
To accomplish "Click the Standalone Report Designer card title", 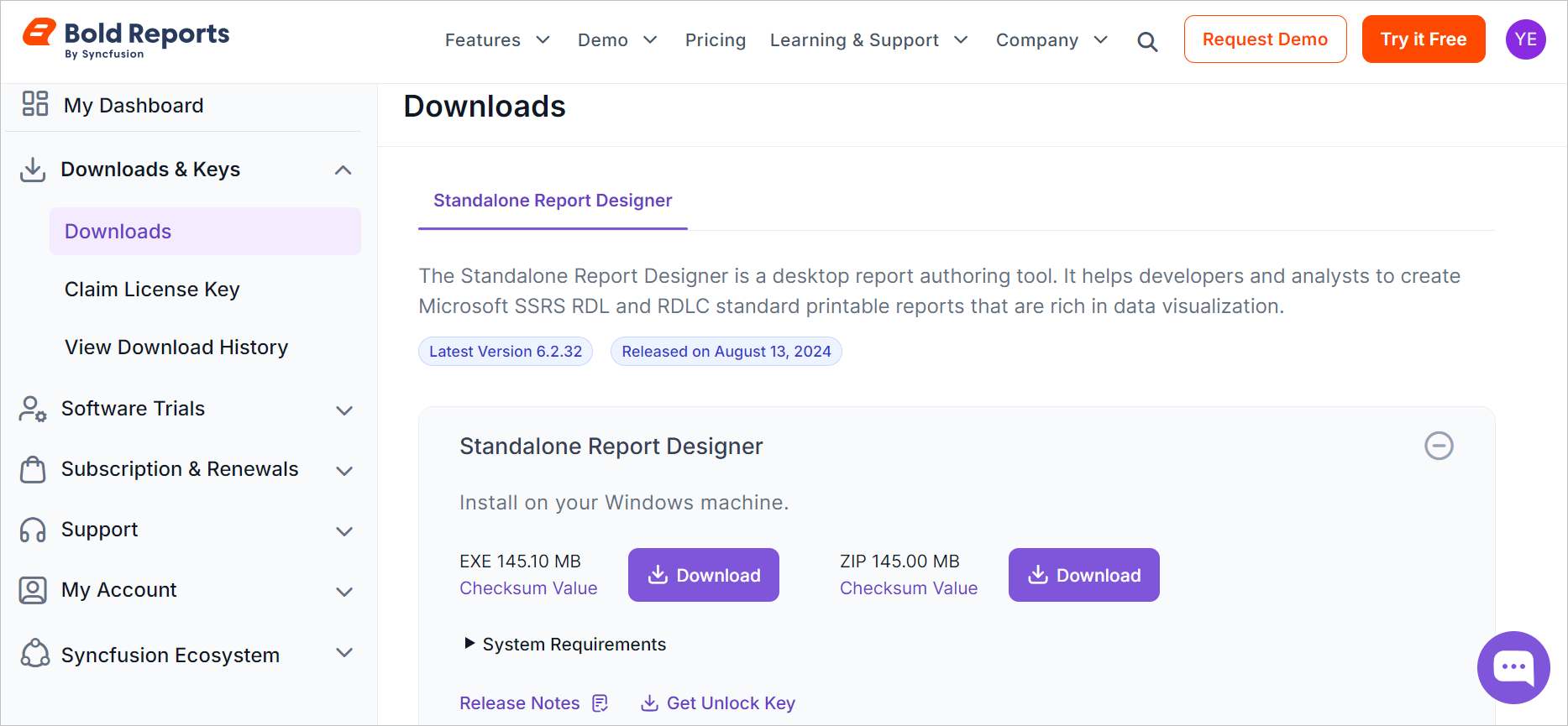I will (x=611, y=447).
